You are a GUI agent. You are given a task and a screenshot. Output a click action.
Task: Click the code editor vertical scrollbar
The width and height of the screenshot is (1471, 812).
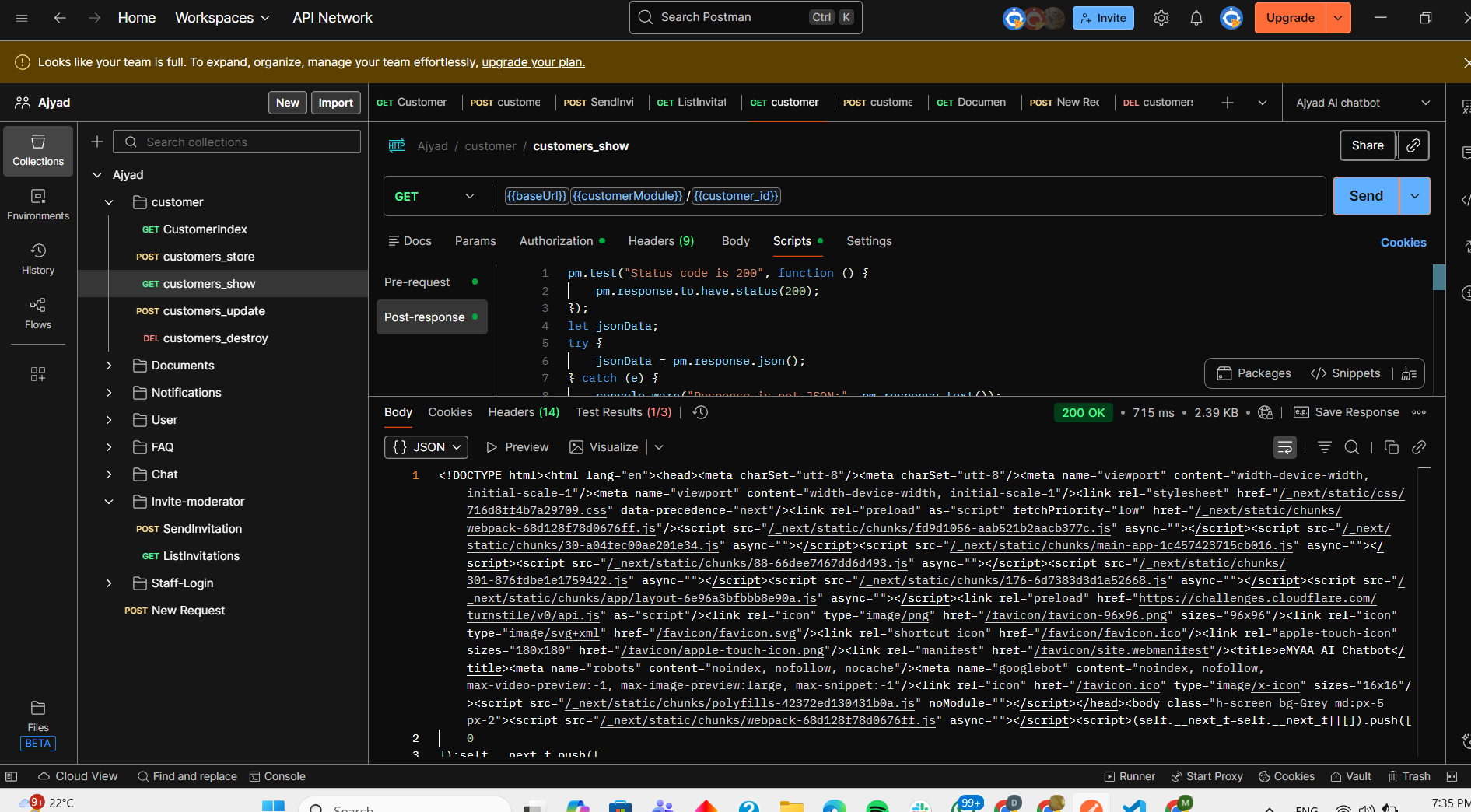point(1438,278)
